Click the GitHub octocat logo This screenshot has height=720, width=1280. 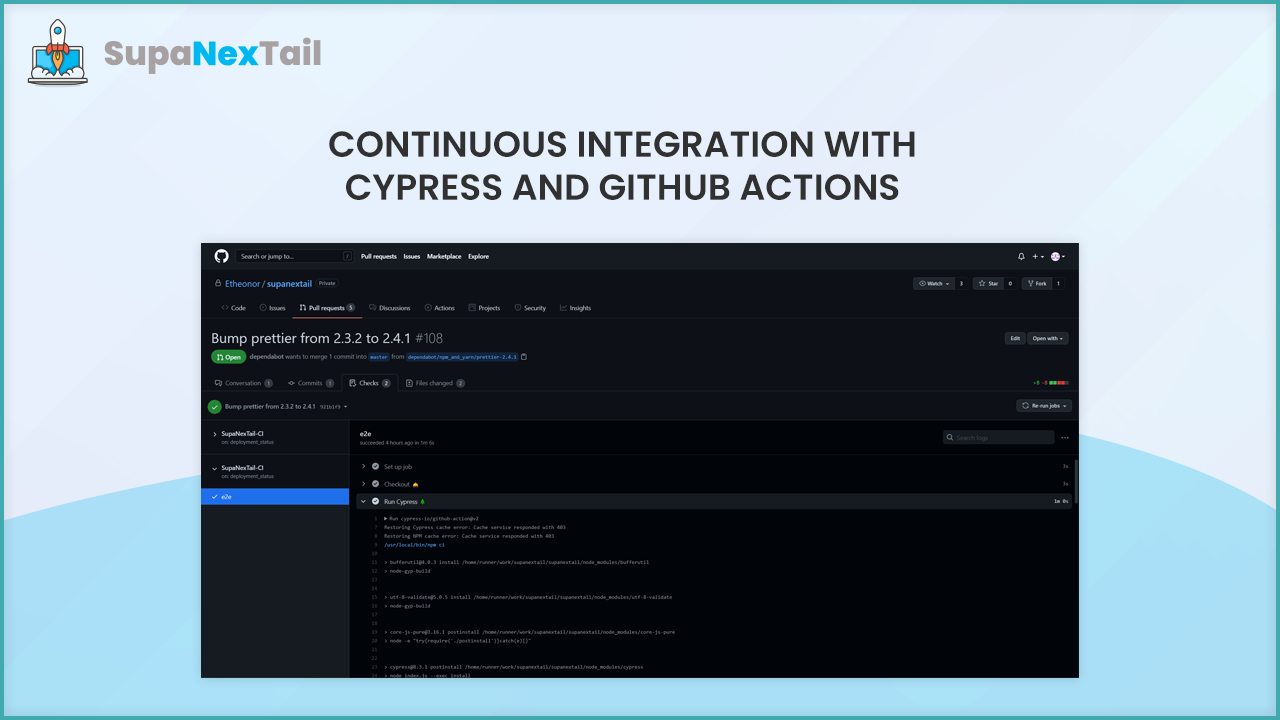(x=222, y=256)
